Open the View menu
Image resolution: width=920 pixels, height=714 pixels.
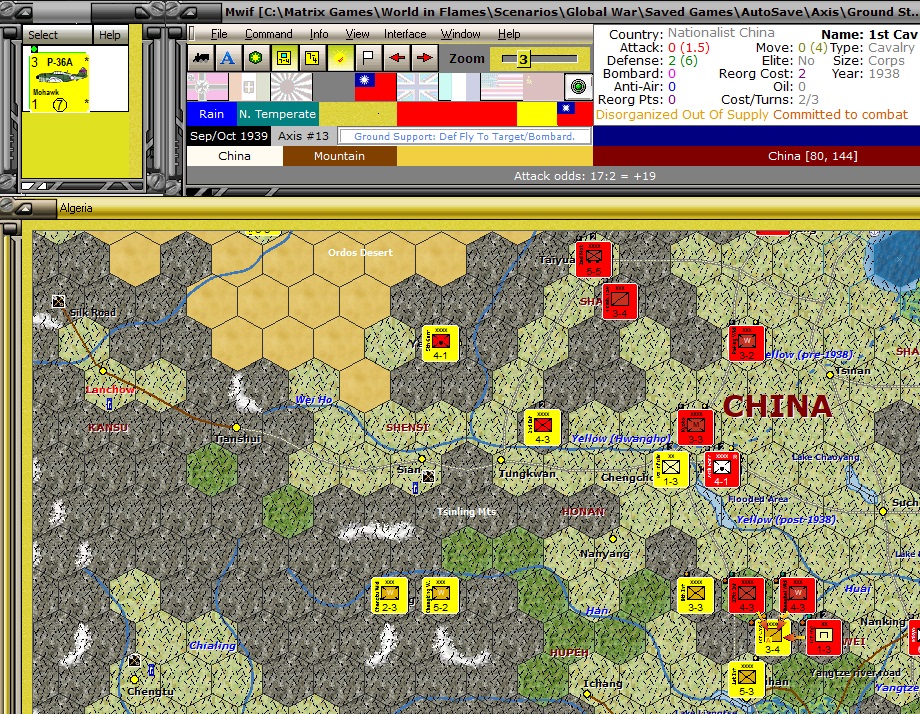357,34
